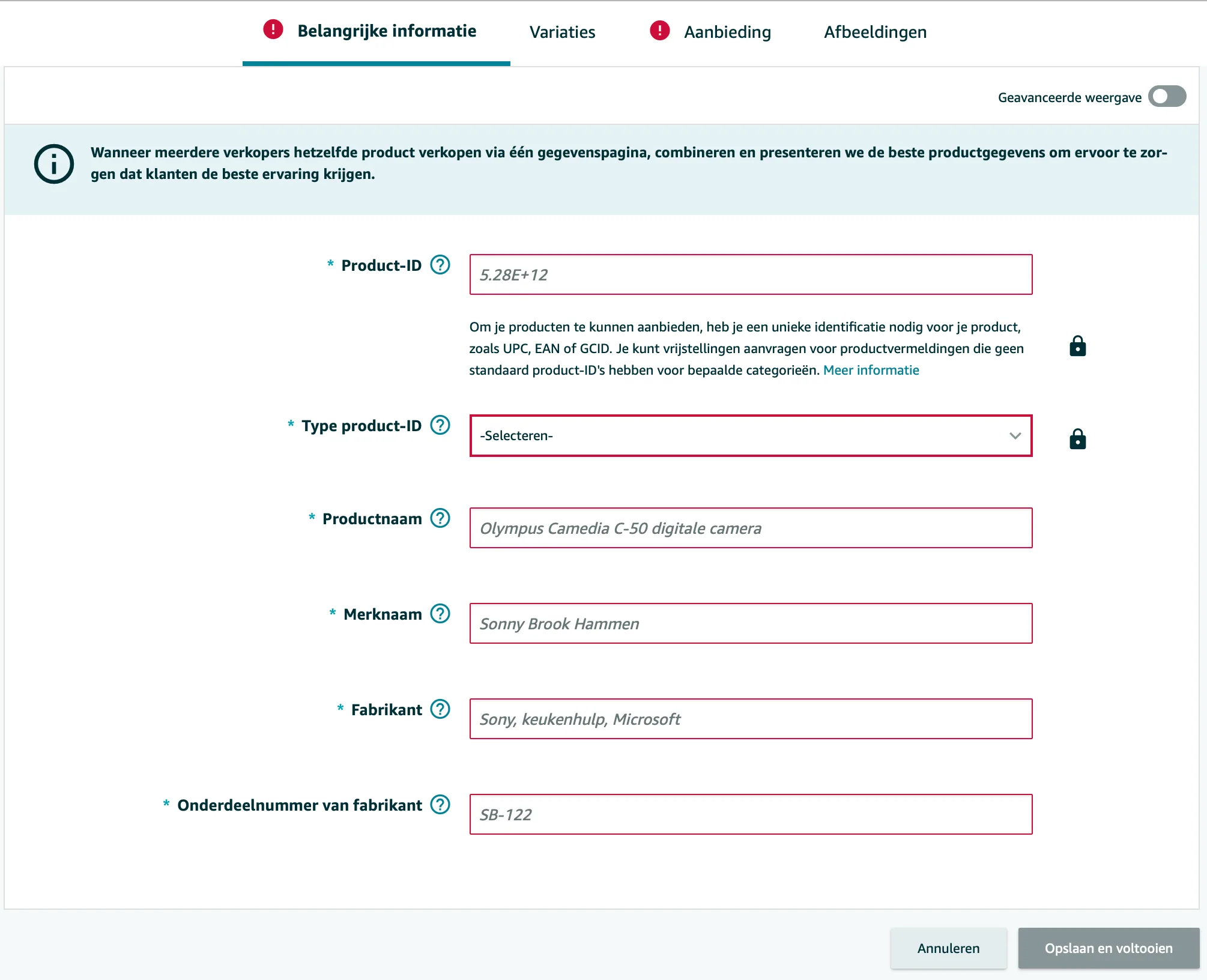Click the Product-ID field label
This screenshot has width=1207, height=980.
(381, 265)
